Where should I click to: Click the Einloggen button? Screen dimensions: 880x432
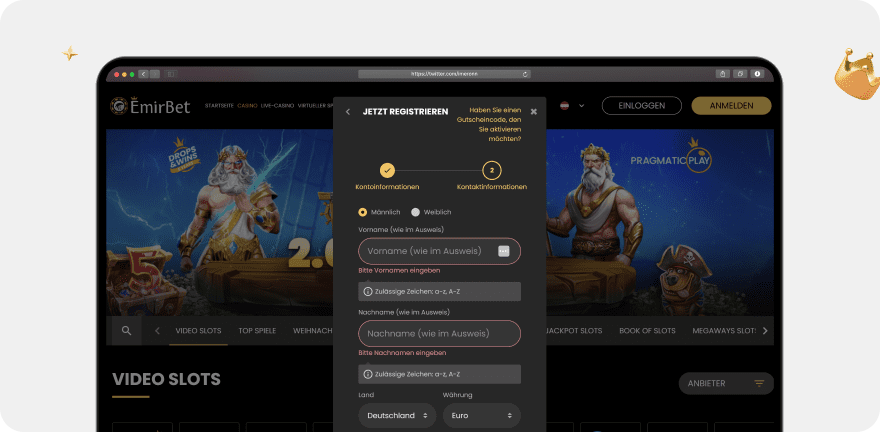pos(641,105)
